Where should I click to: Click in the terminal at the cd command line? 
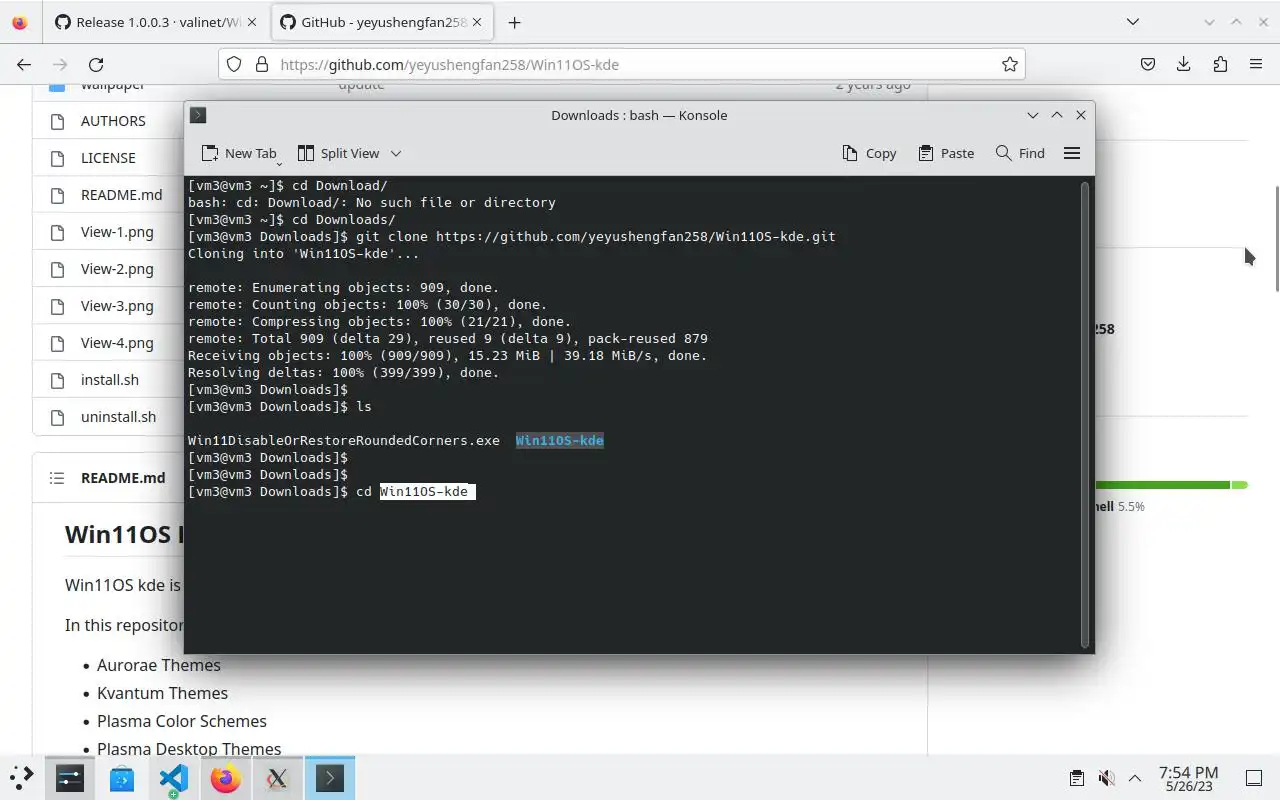331,491
